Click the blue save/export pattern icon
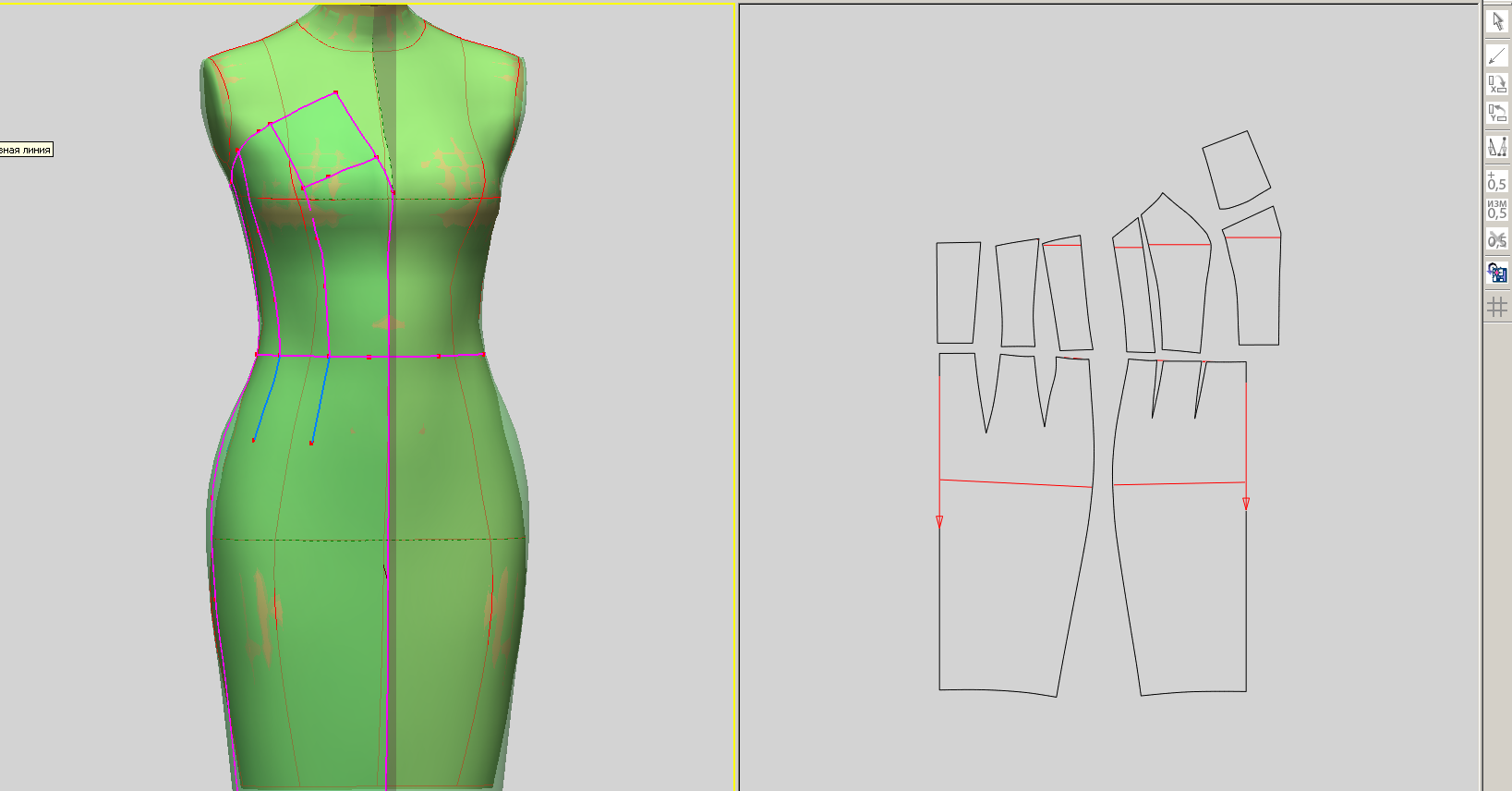This screenshot has height=791, width=1512. coord(1497,273)
